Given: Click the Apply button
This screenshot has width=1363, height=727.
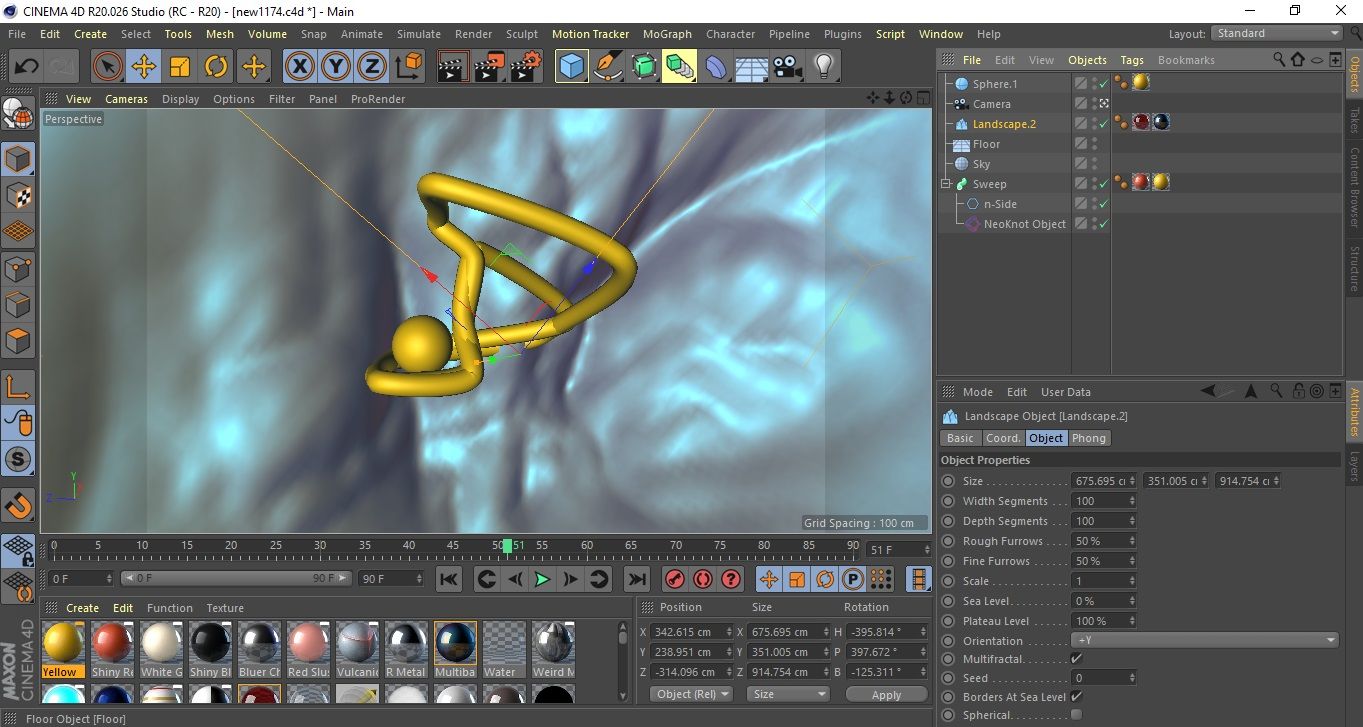Looking at the screenshot, I should [x=886, y=694].
